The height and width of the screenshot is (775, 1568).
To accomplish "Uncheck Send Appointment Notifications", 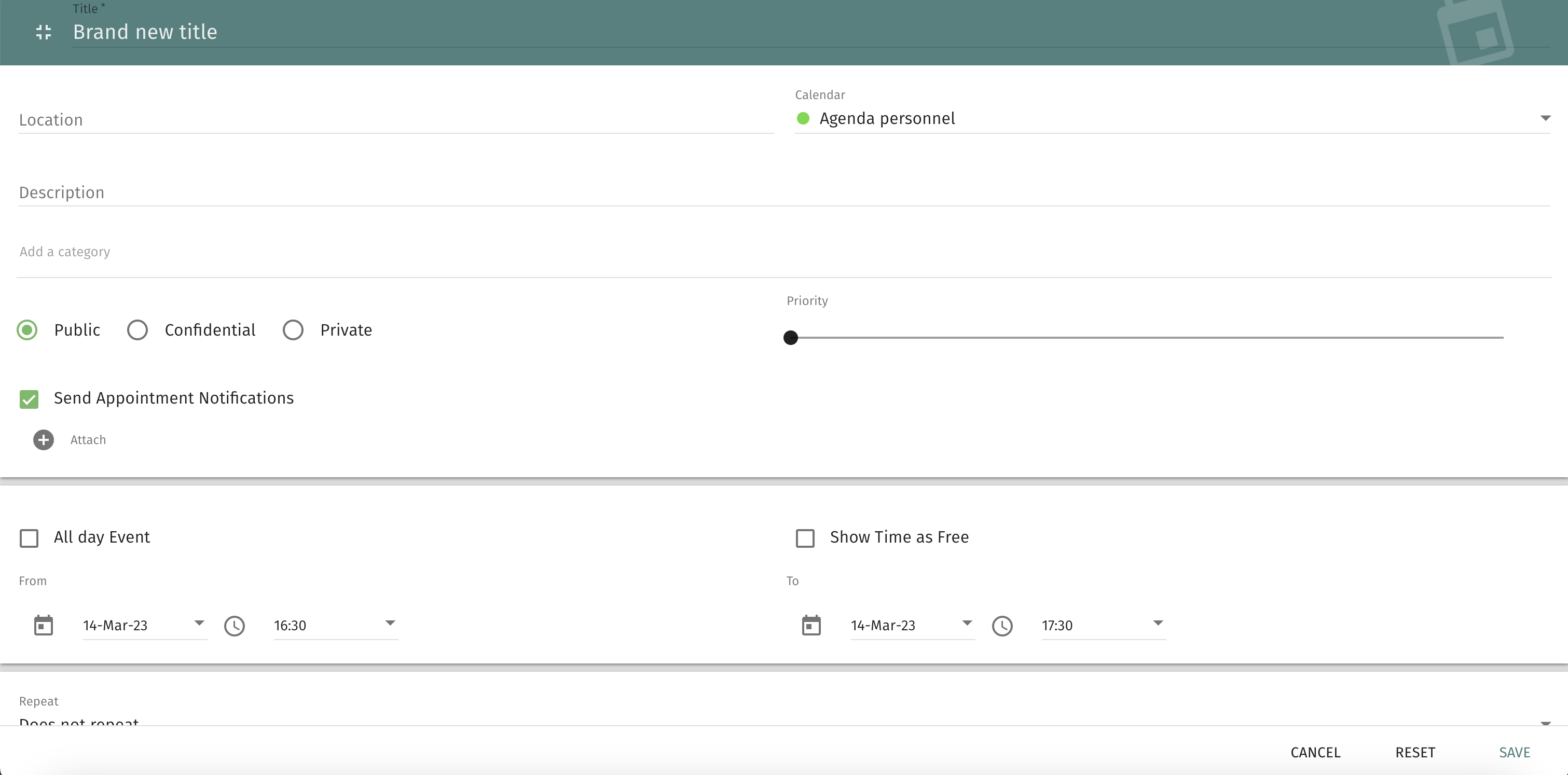I will (x=29, y=399).
